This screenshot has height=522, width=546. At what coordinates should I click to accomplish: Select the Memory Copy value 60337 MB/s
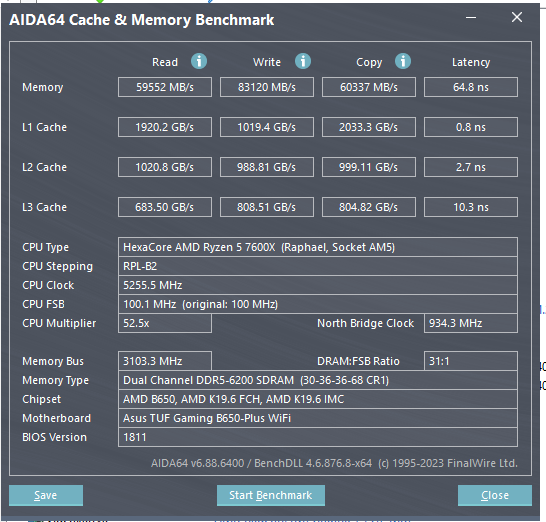[369, 87]
